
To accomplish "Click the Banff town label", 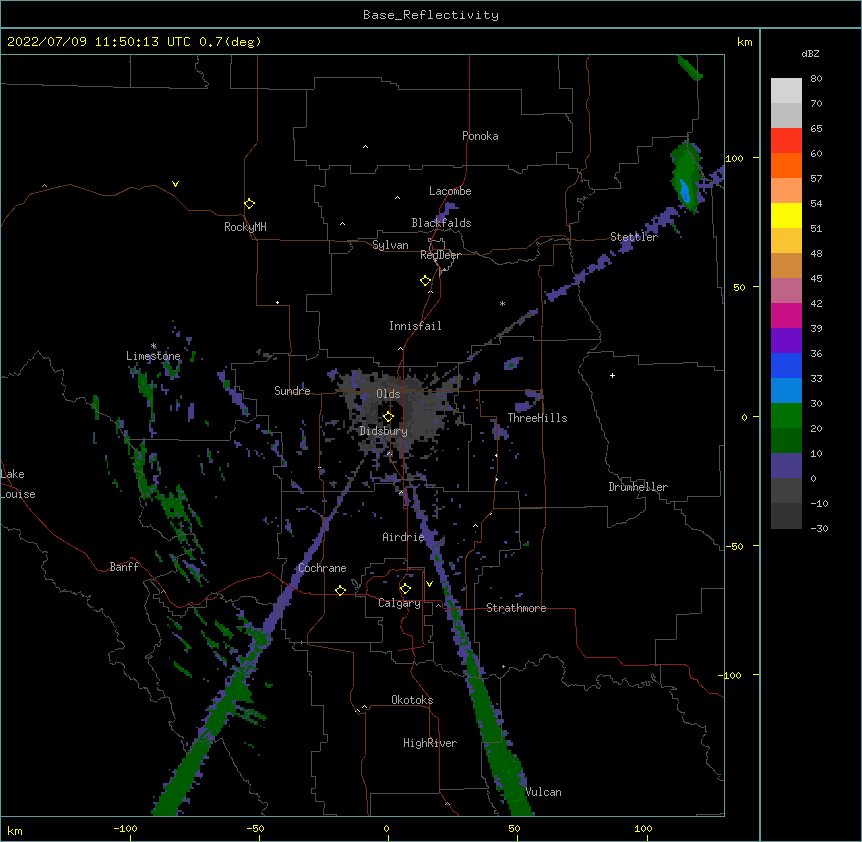I will coord(124,567).
